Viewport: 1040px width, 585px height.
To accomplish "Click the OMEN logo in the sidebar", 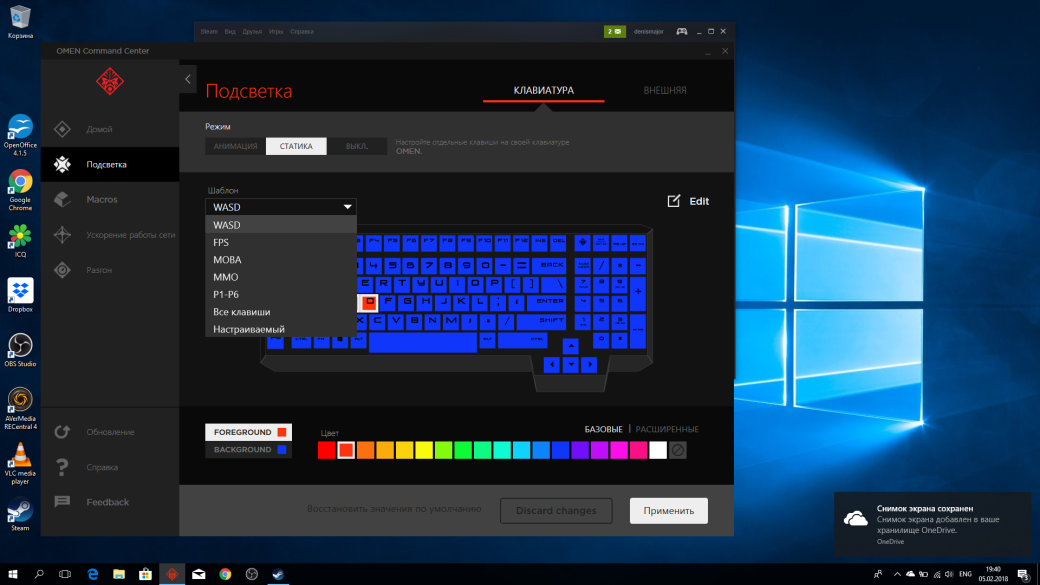I will pos(109,82).
